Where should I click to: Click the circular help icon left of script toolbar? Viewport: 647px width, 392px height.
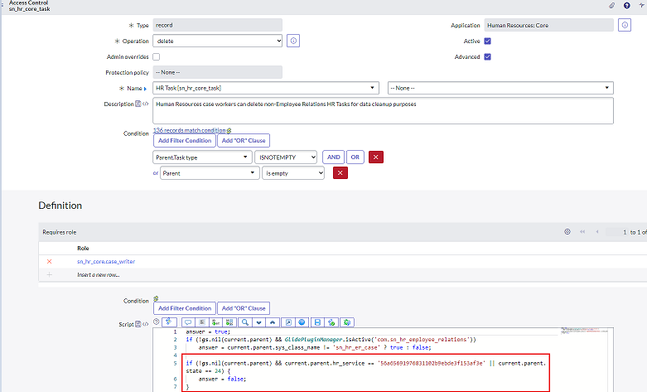(x=156, y=321)
